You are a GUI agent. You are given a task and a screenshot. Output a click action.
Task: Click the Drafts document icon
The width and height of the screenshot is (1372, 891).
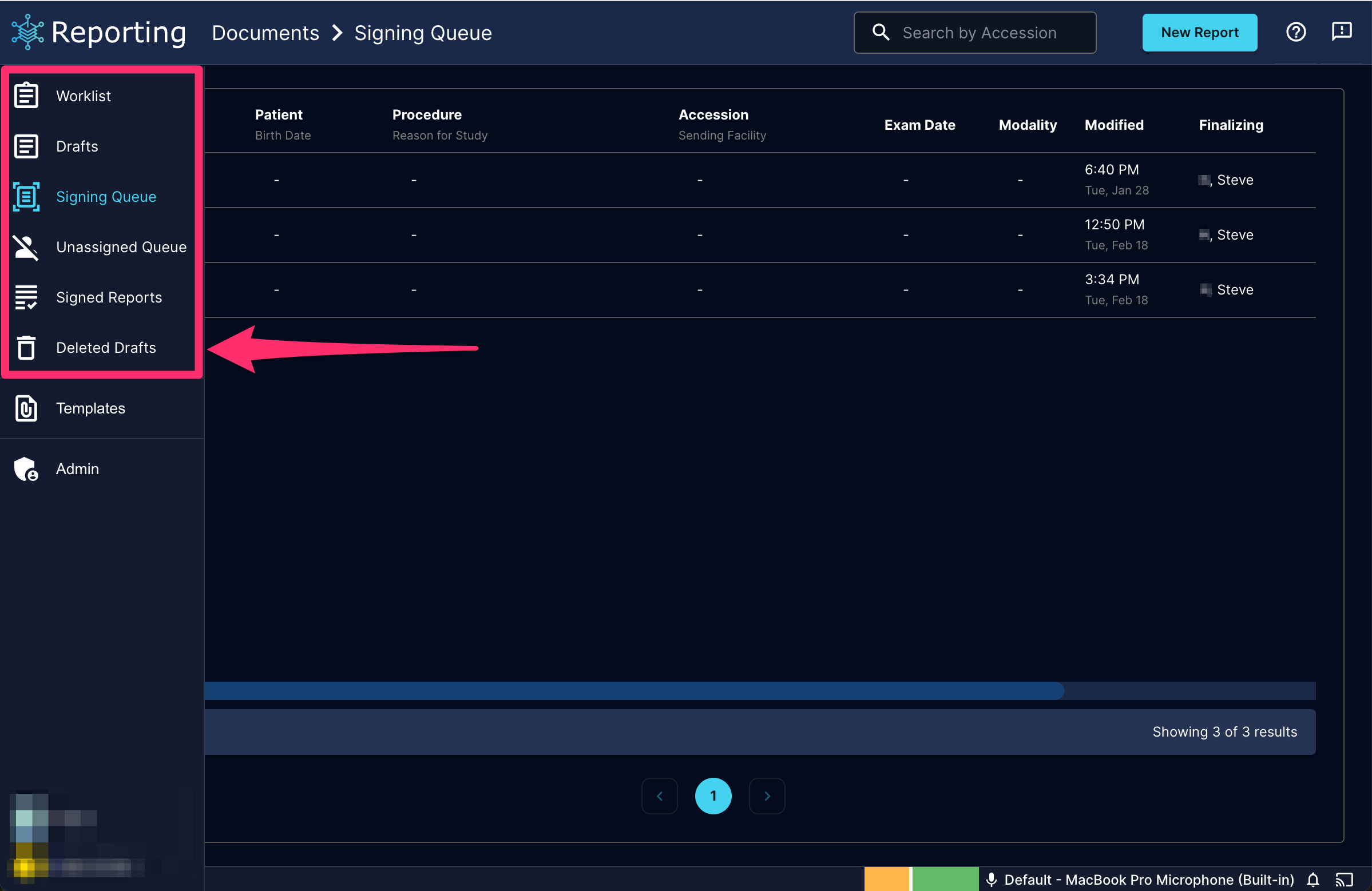[x=26, y=146]
